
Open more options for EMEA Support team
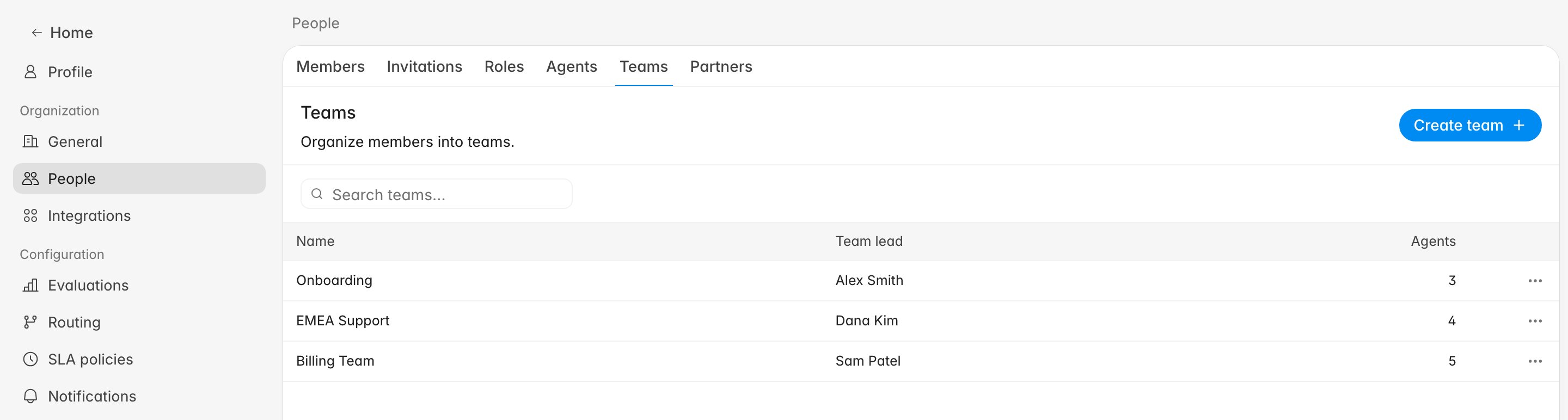[1535, 321]
